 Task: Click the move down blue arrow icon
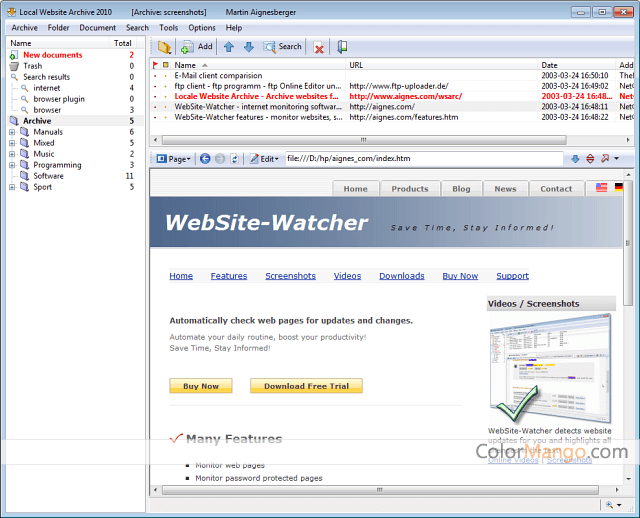[x=248, y=46]
